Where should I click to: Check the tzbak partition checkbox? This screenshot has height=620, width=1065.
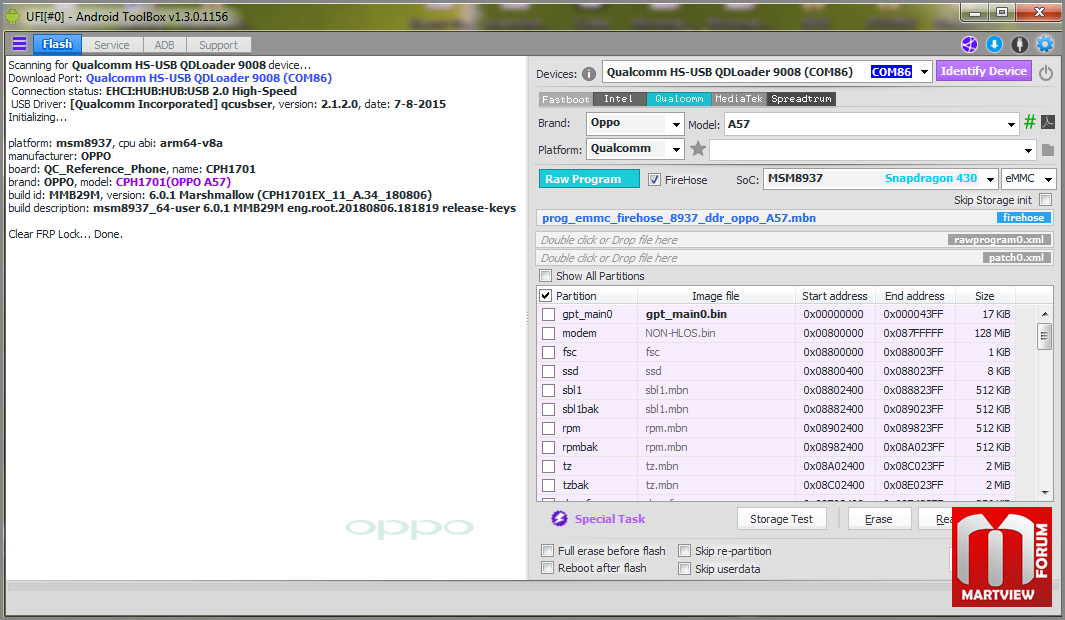(x=549, y=486)
